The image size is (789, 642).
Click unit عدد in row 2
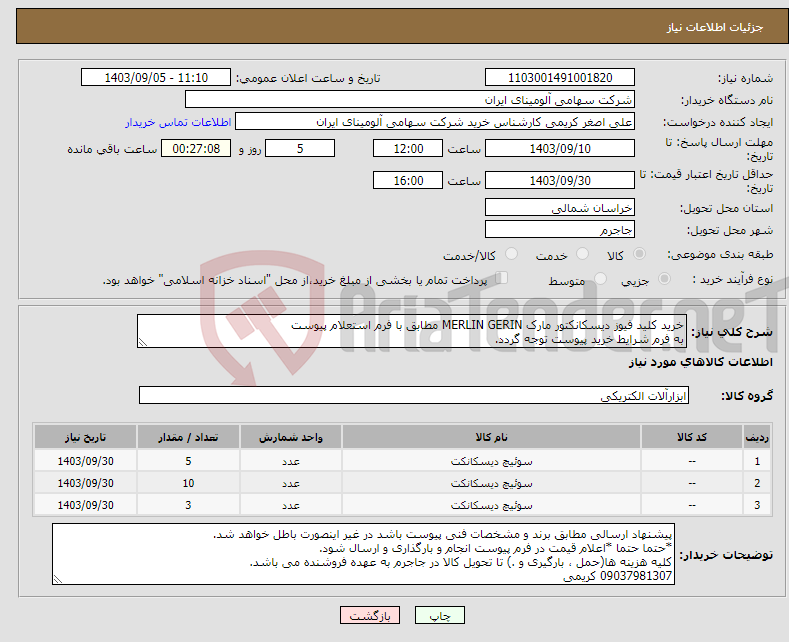tap(291, 484)
